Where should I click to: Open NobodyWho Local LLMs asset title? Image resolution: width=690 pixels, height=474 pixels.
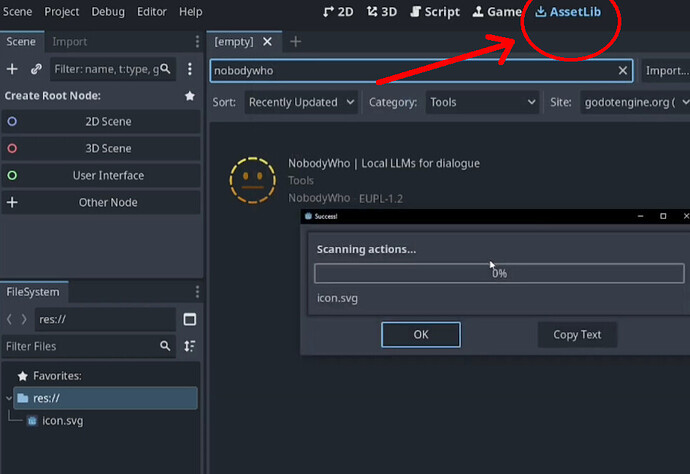384,163
